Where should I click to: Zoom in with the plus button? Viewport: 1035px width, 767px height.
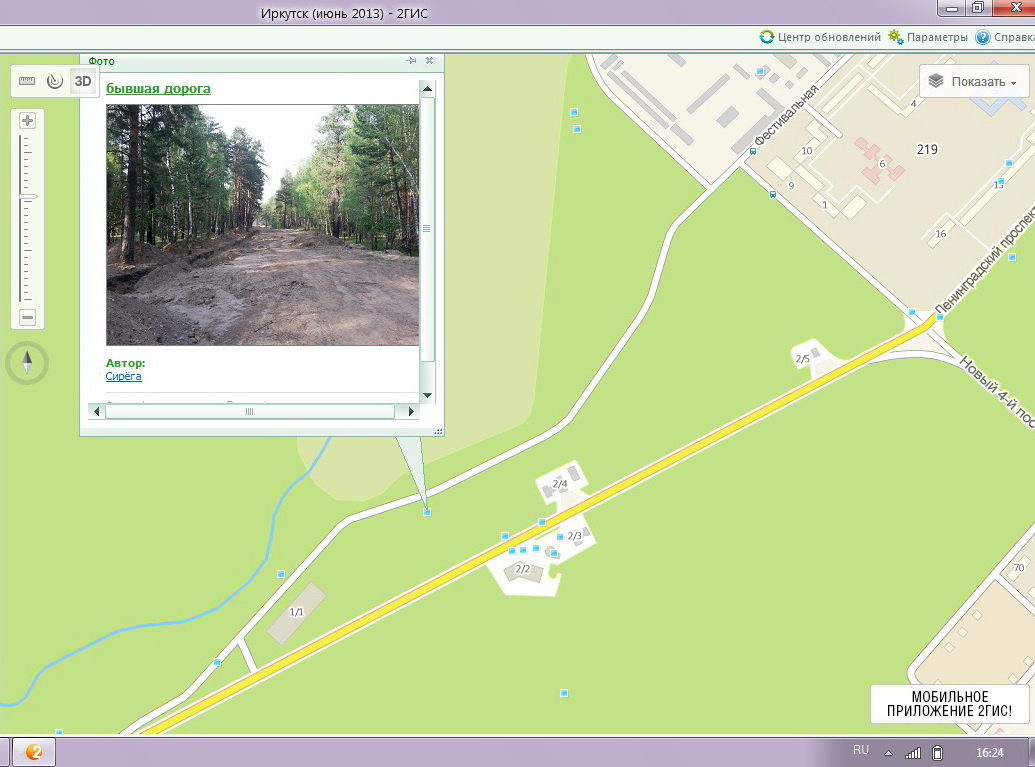click(x=28, y=121)
